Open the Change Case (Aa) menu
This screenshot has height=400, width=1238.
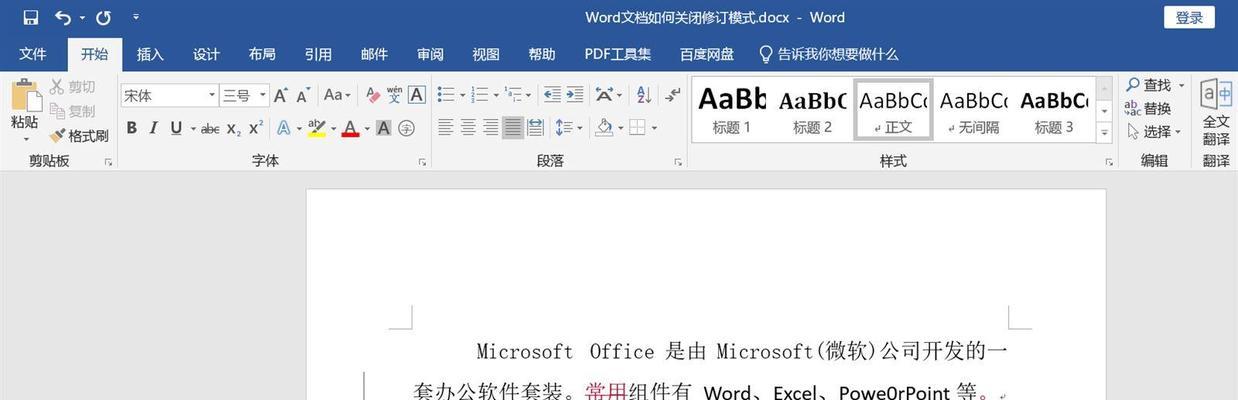pos(337,95)
